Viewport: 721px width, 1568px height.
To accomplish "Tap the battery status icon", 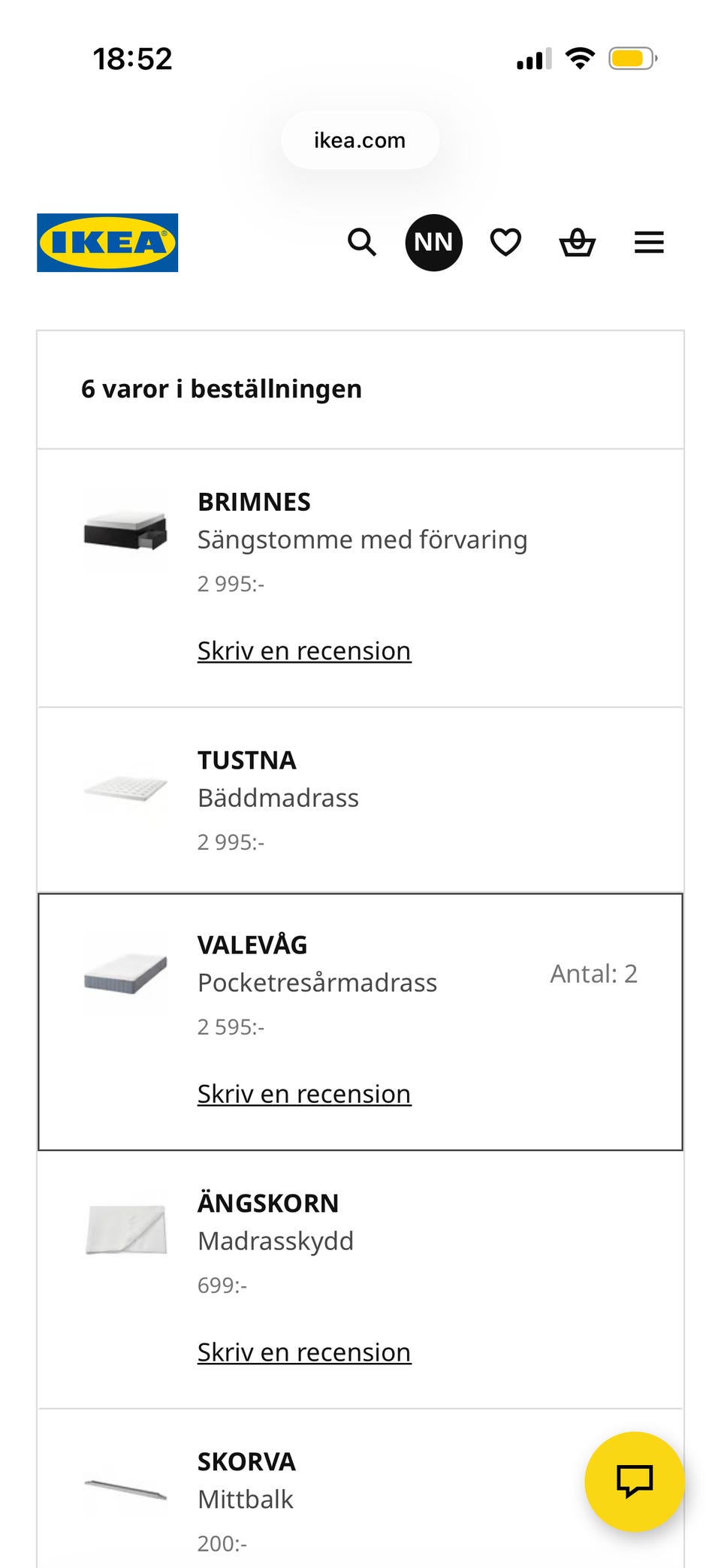I will [633, 59].
